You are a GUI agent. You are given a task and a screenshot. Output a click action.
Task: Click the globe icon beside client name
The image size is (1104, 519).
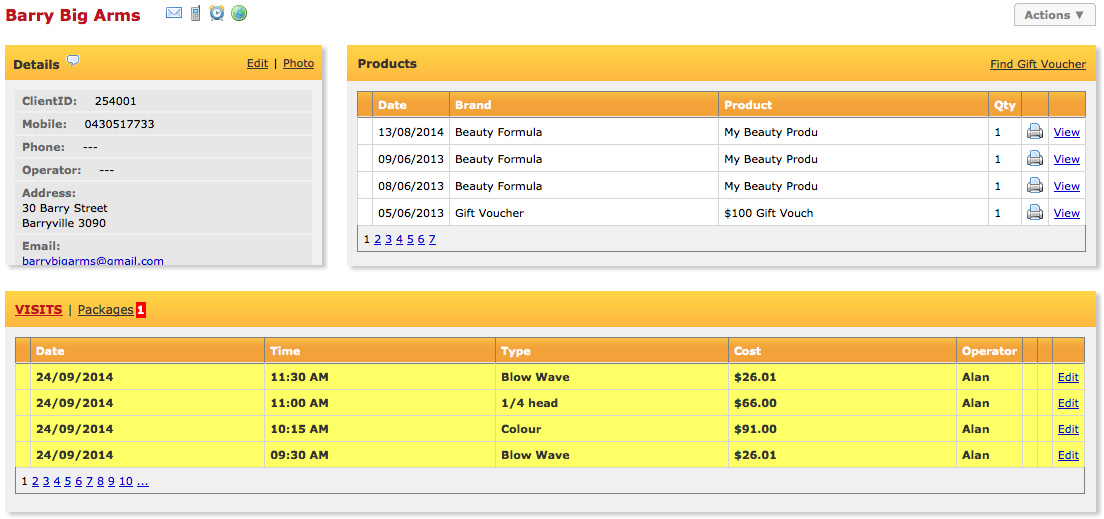coord(239,13)
